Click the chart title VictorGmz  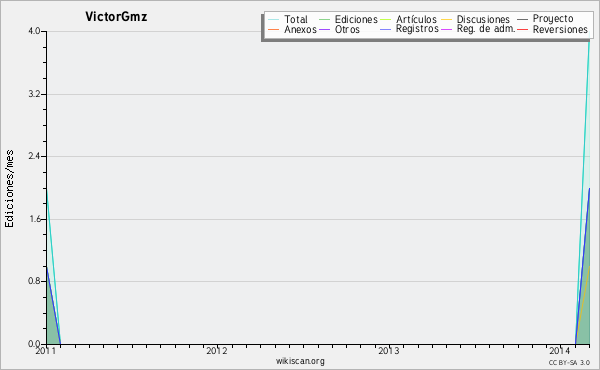click(x=116, y=16)
